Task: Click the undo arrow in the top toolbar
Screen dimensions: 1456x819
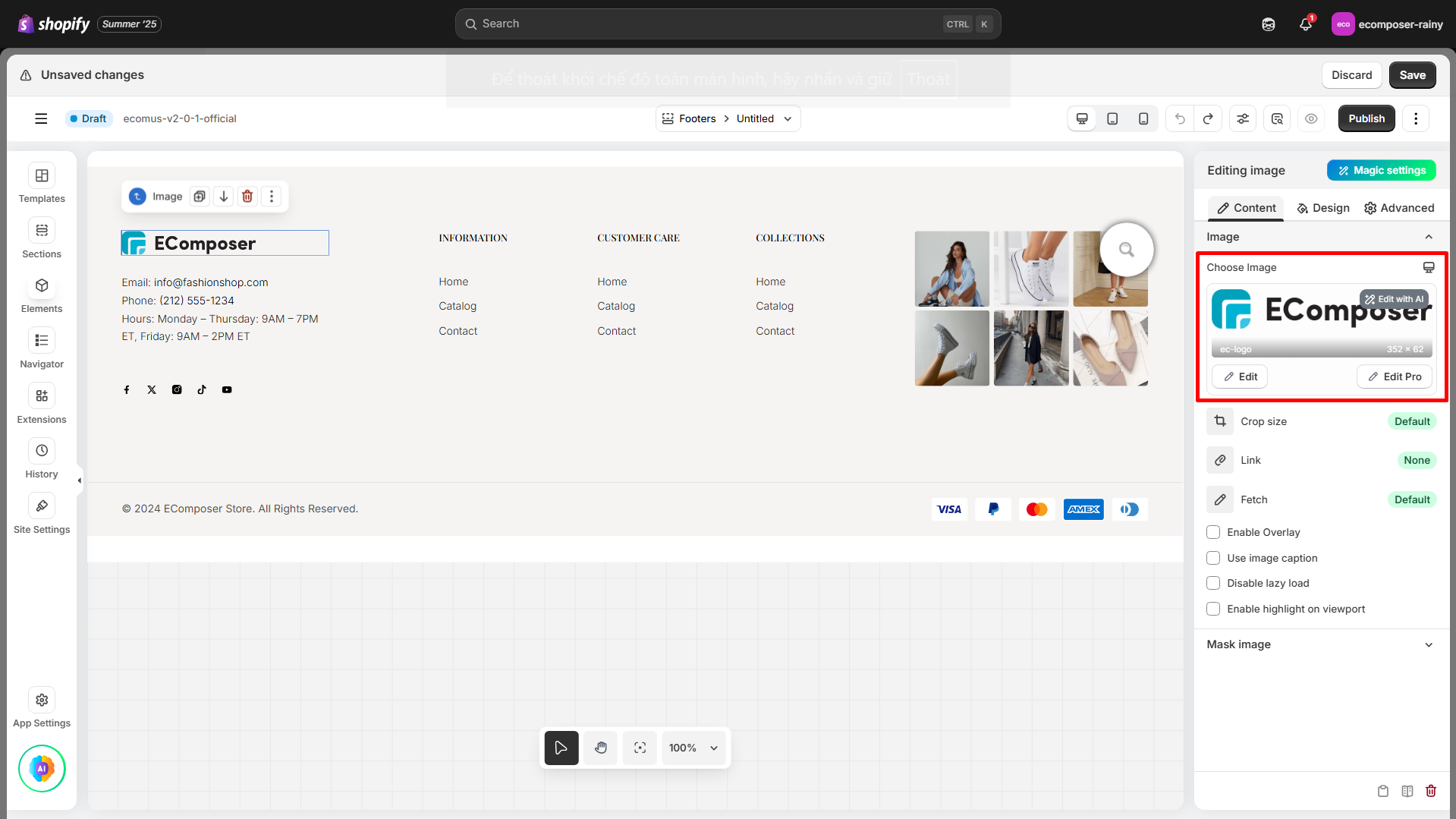Action: 1179,118
